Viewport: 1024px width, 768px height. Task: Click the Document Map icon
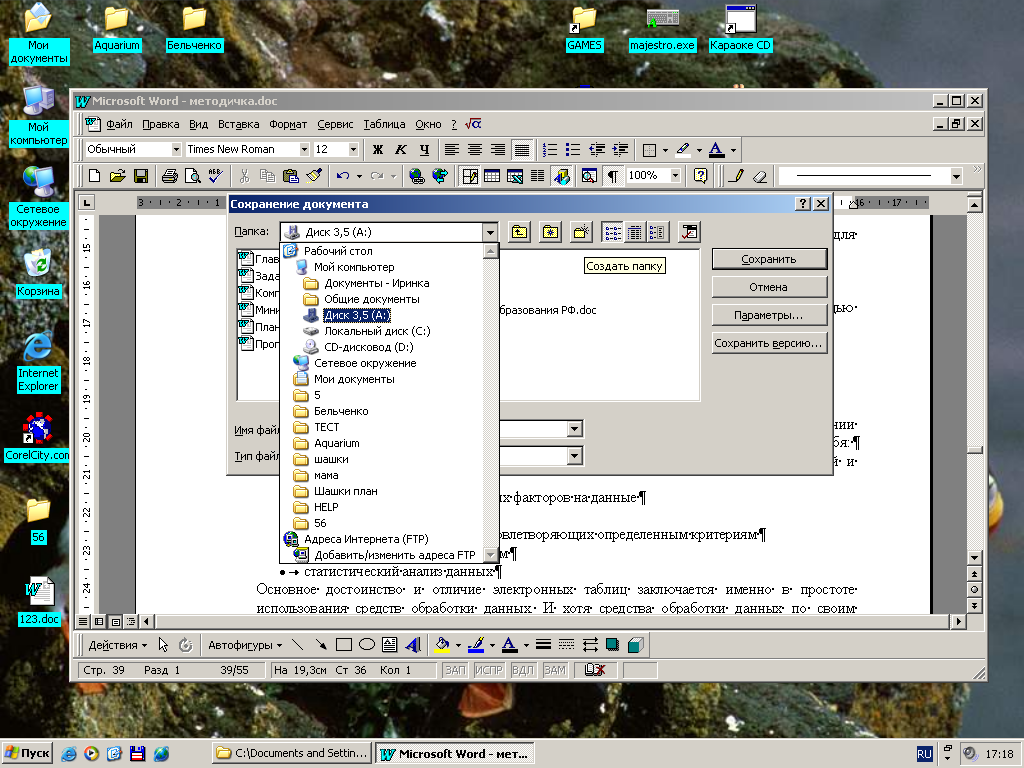pyautogui.click(x=589, y=176)
